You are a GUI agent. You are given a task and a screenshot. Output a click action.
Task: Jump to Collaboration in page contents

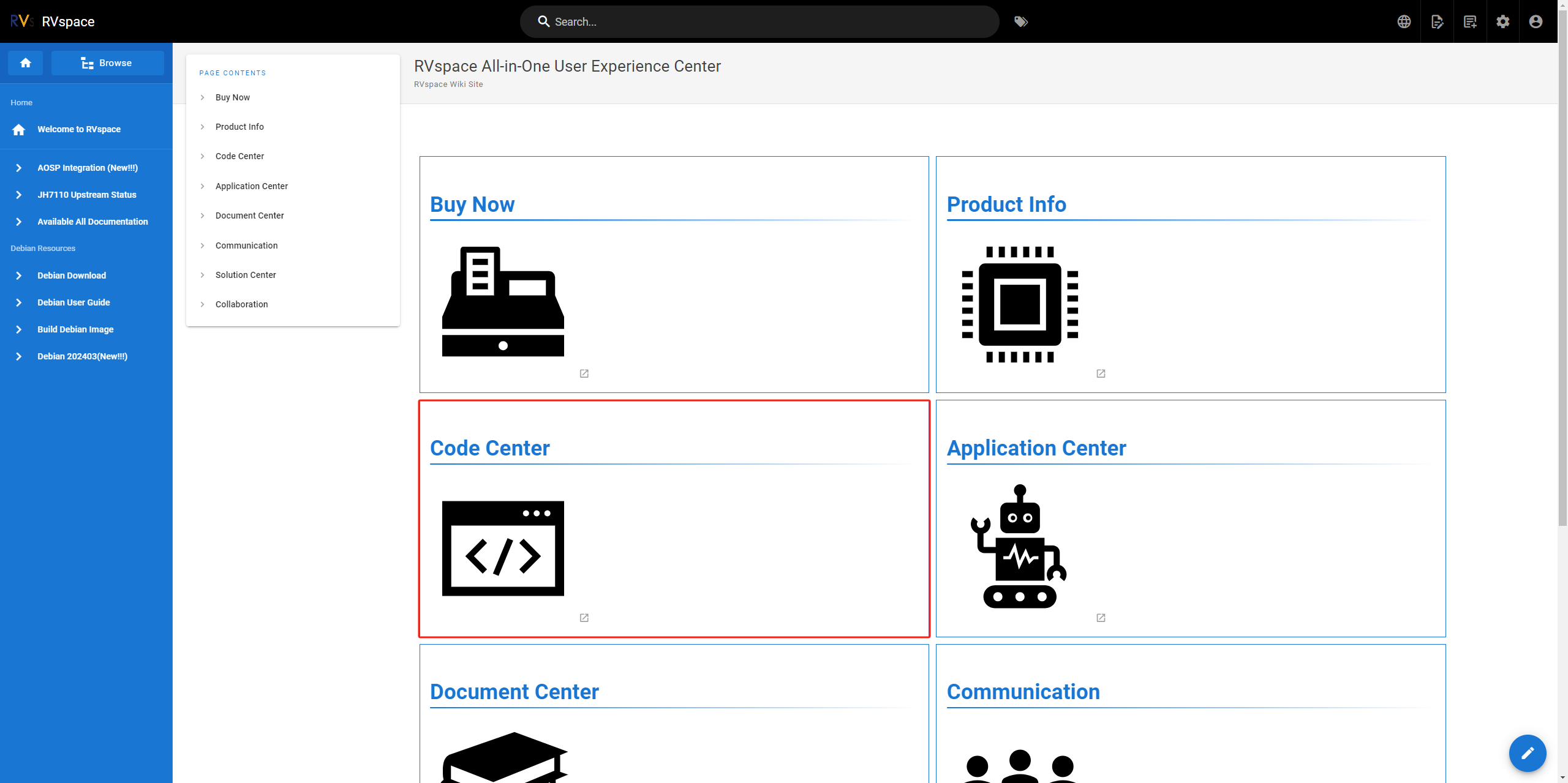tap(242, 304)
